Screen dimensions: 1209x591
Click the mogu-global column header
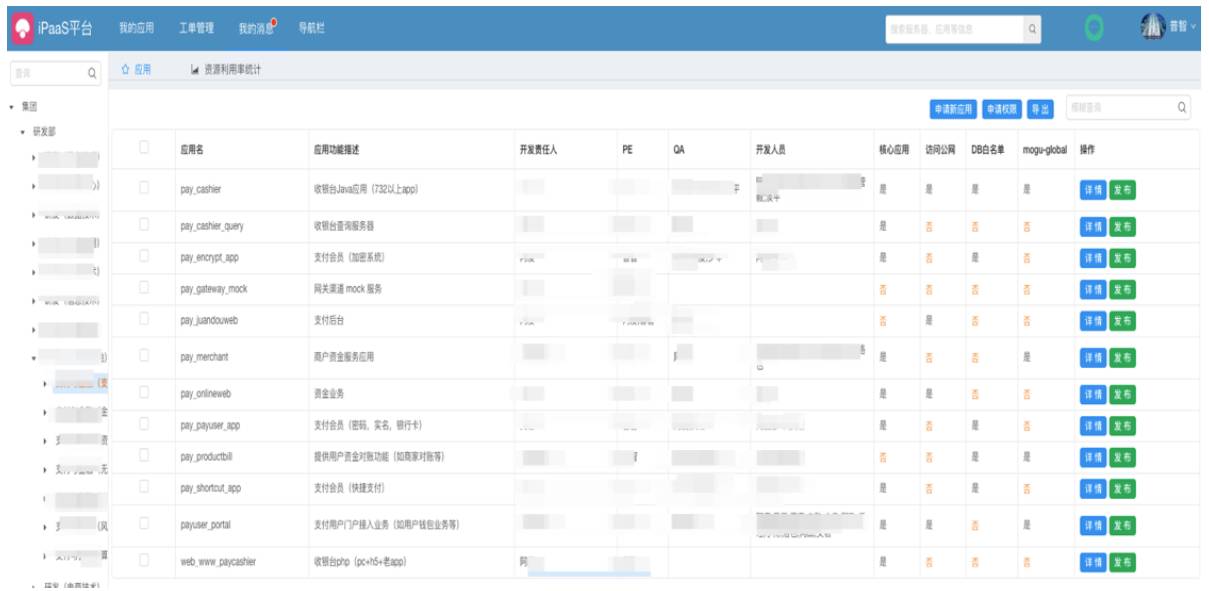(x=1045, y=149)
